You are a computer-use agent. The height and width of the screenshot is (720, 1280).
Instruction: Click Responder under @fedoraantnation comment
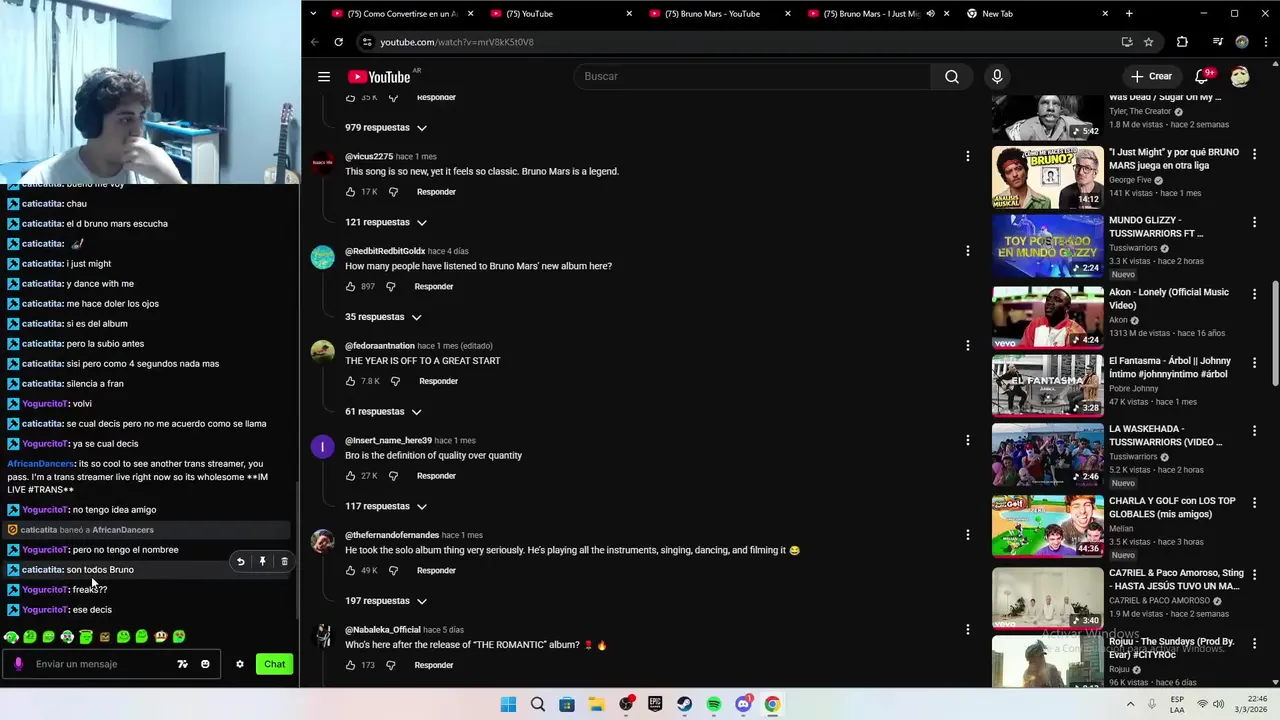(x=438, y=381)
